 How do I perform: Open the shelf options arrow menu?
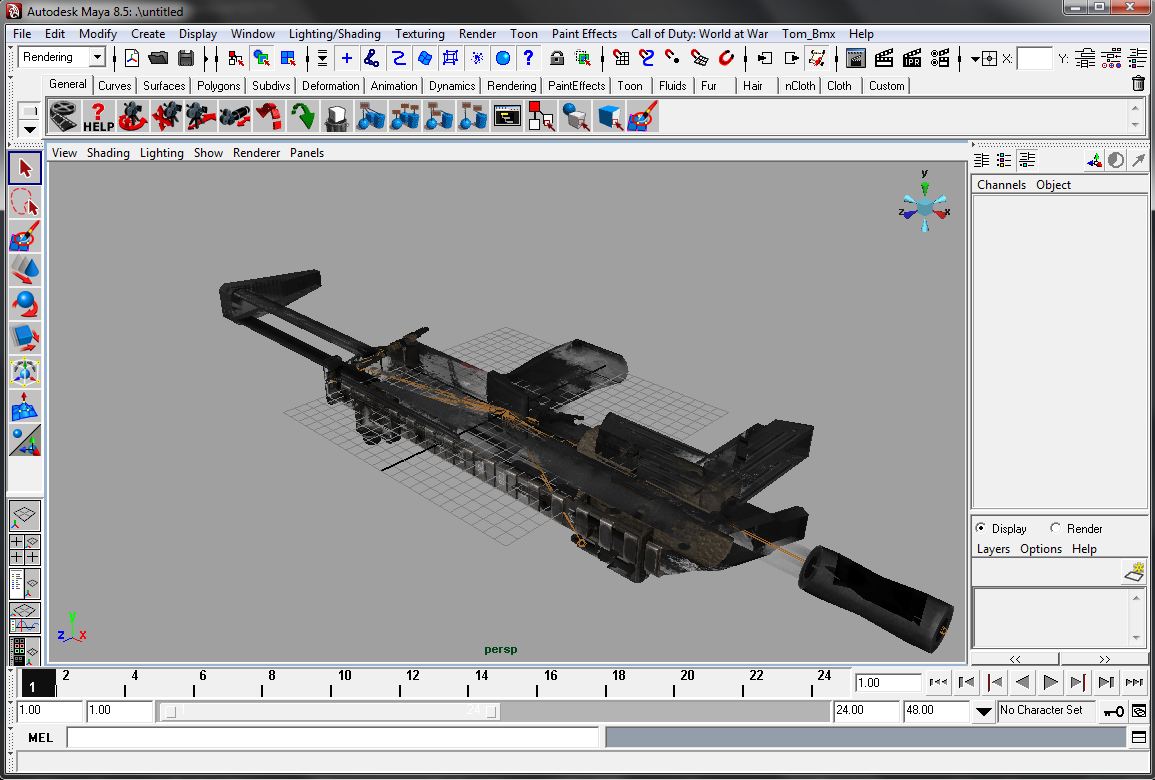30,129
